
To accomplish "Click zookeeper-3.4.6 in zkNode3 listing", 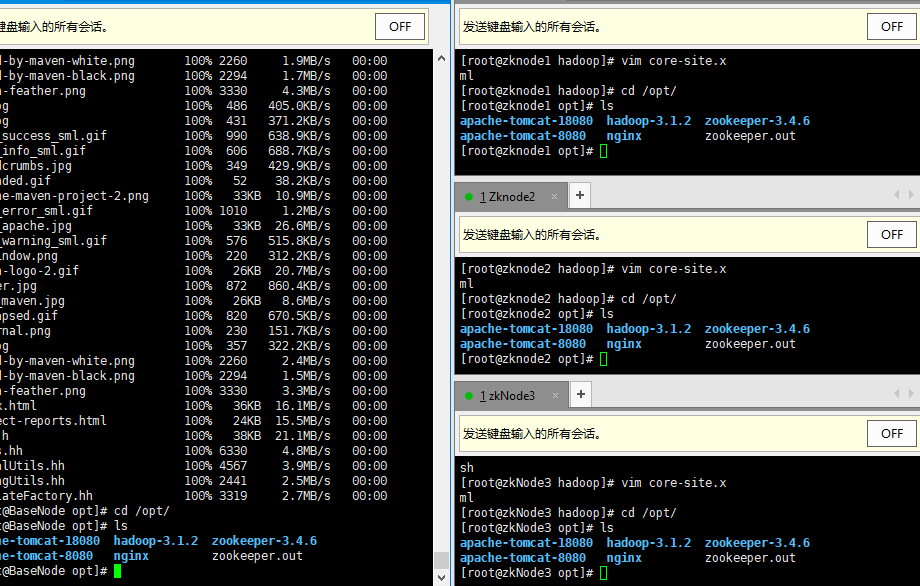I will tap(757, 543).
